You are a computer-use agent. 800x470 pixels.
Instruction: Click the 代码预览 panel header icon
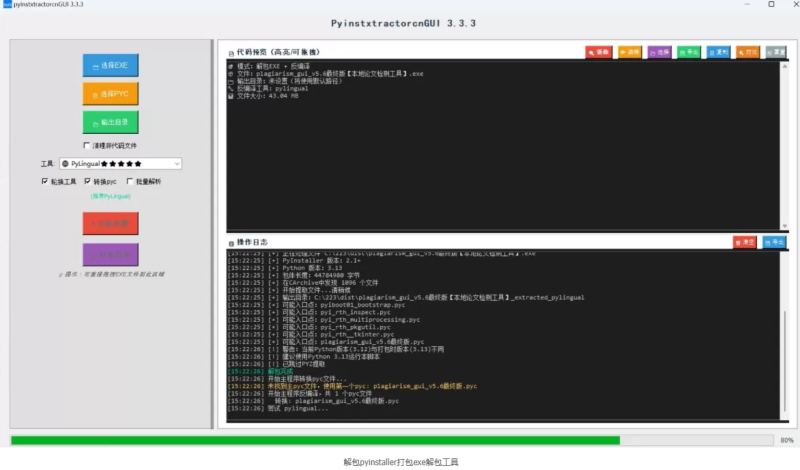231,53
